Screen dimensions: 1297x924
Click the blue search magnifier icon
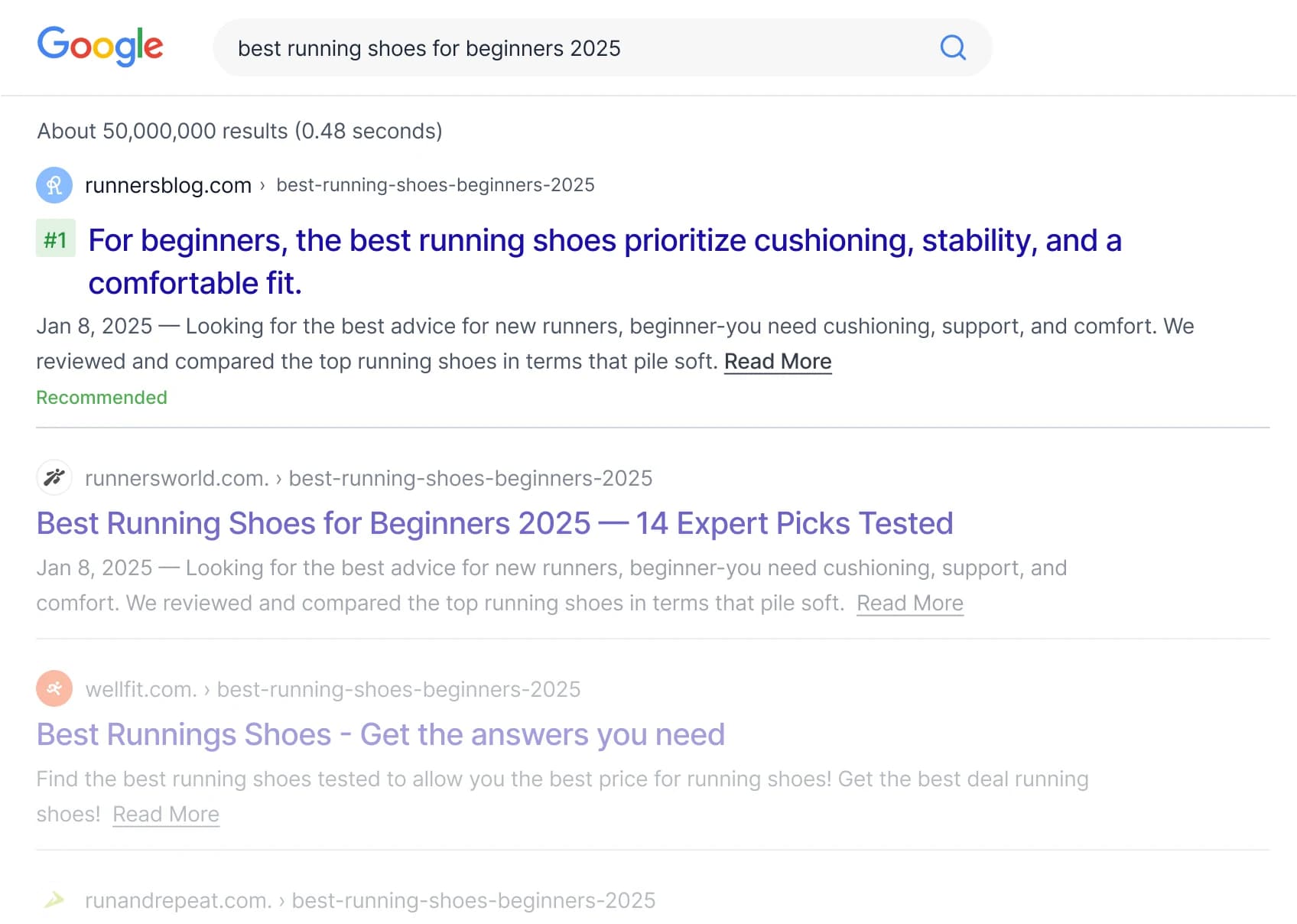click(953, 47)
